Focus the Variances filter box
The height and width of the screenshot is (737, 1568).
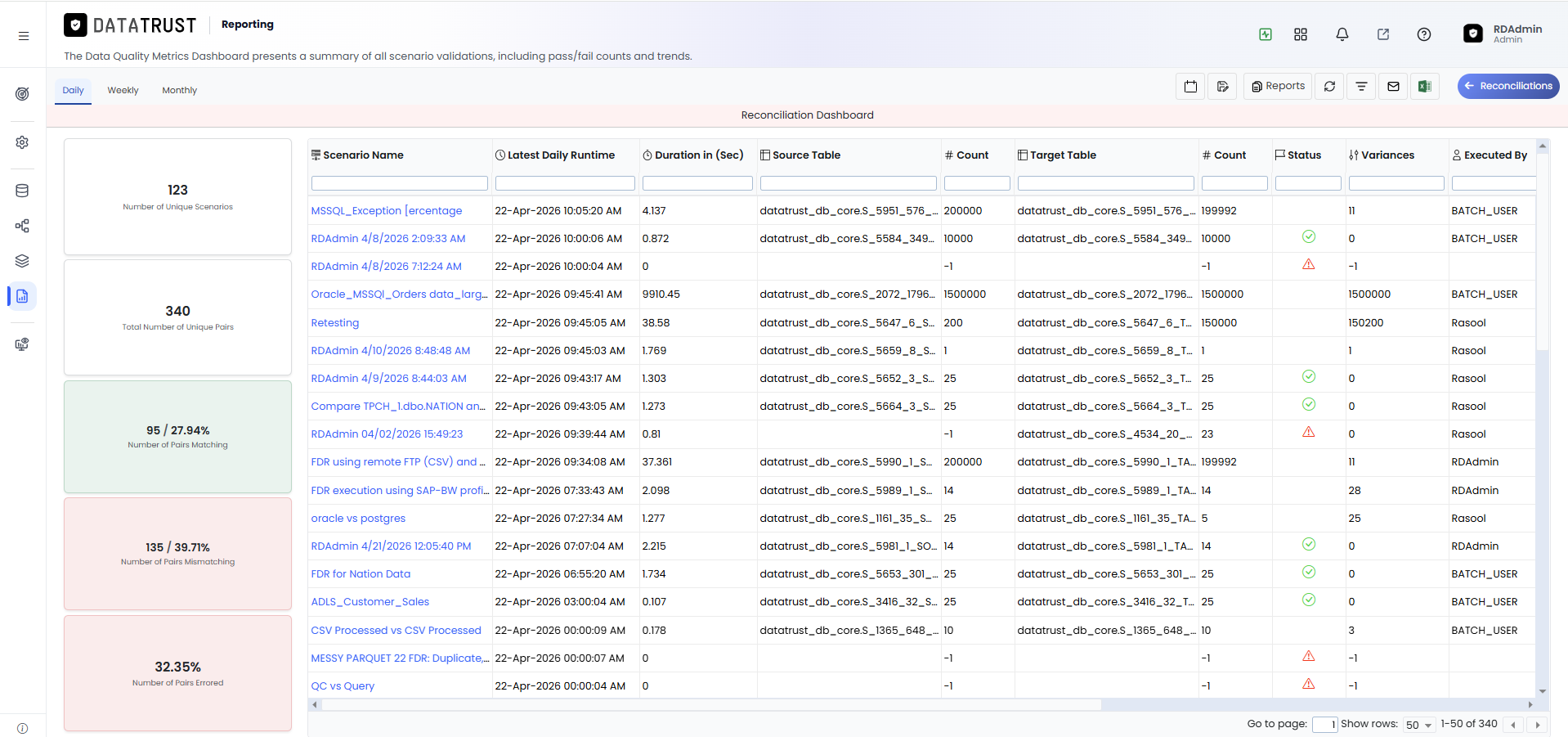tap(1396, 184)
